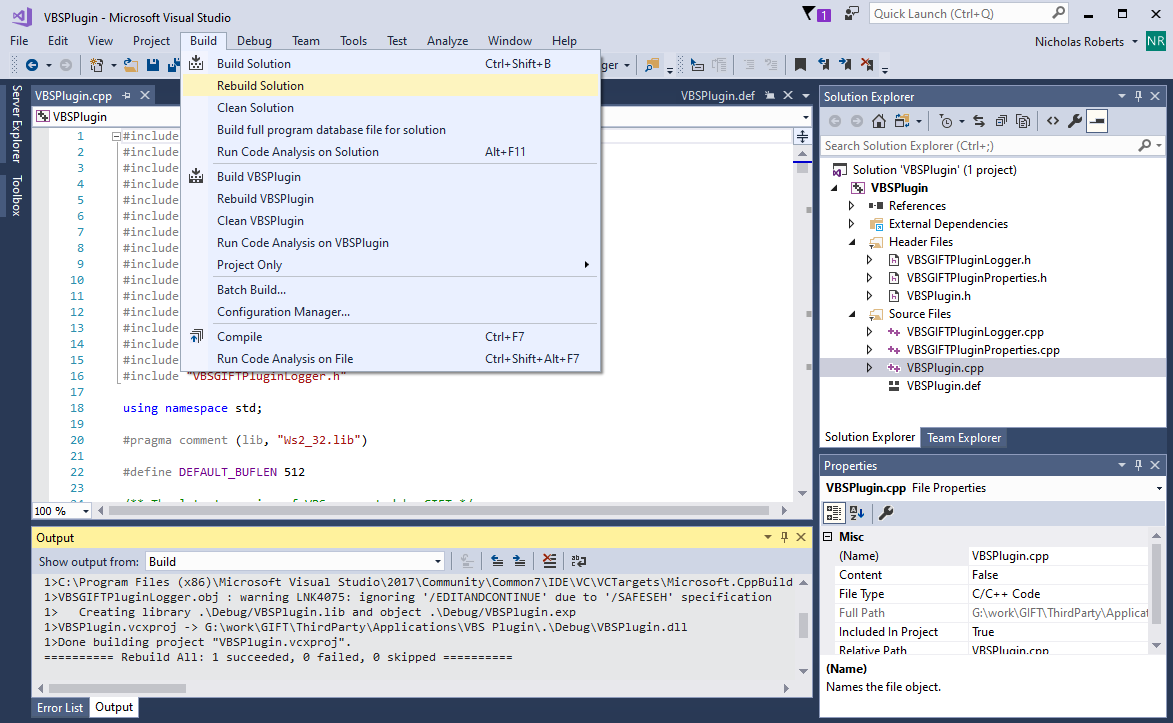Viewport: 1173px width, 723px height.
Task: Click the Properties wrench in Solution Explorer
Action: coord(1075,121)
